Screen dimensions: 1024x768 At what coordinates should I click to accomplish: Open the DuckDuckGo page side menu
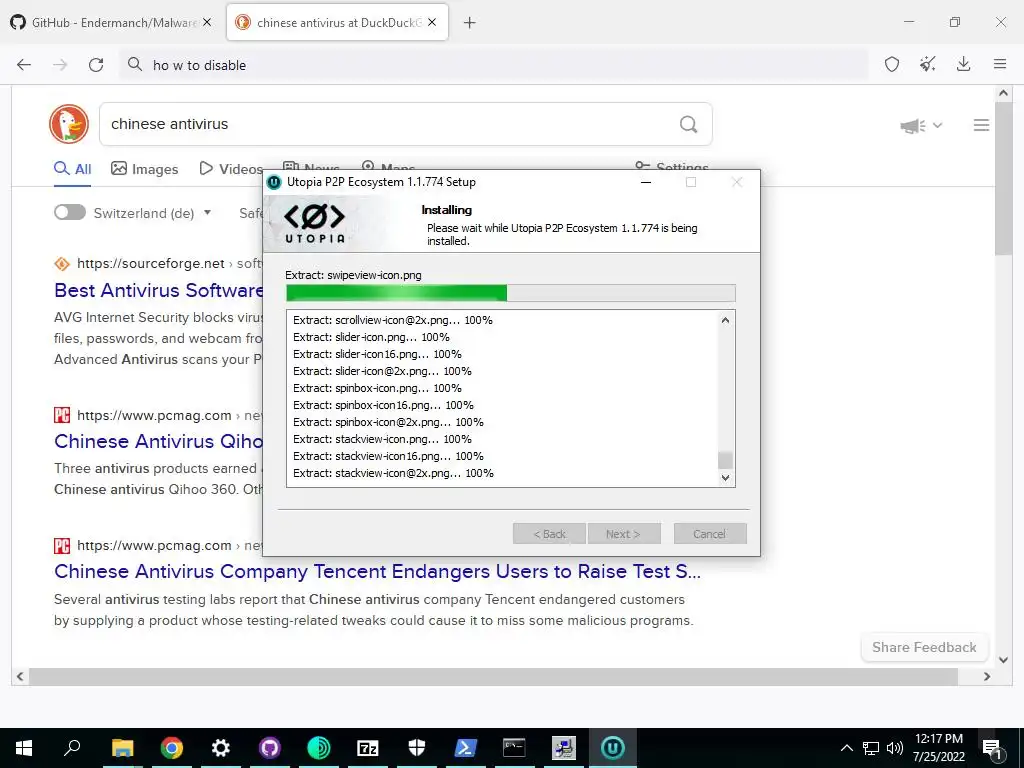point(981,125)
